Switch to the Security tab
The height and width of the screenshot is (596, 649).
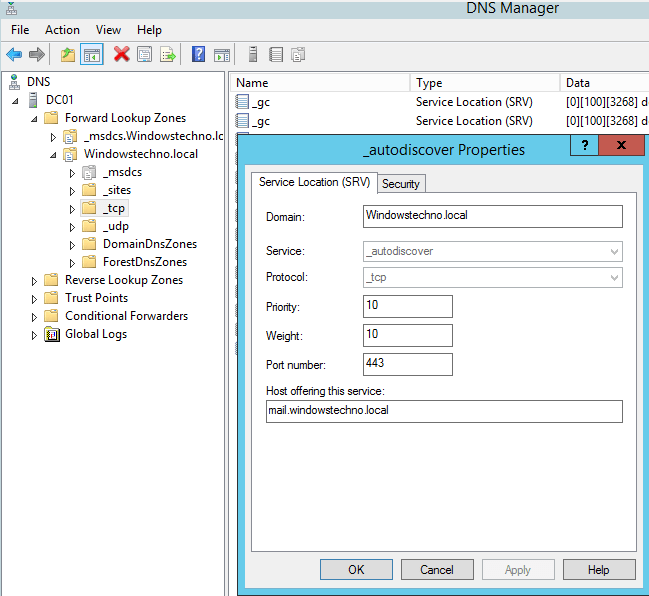401,184
